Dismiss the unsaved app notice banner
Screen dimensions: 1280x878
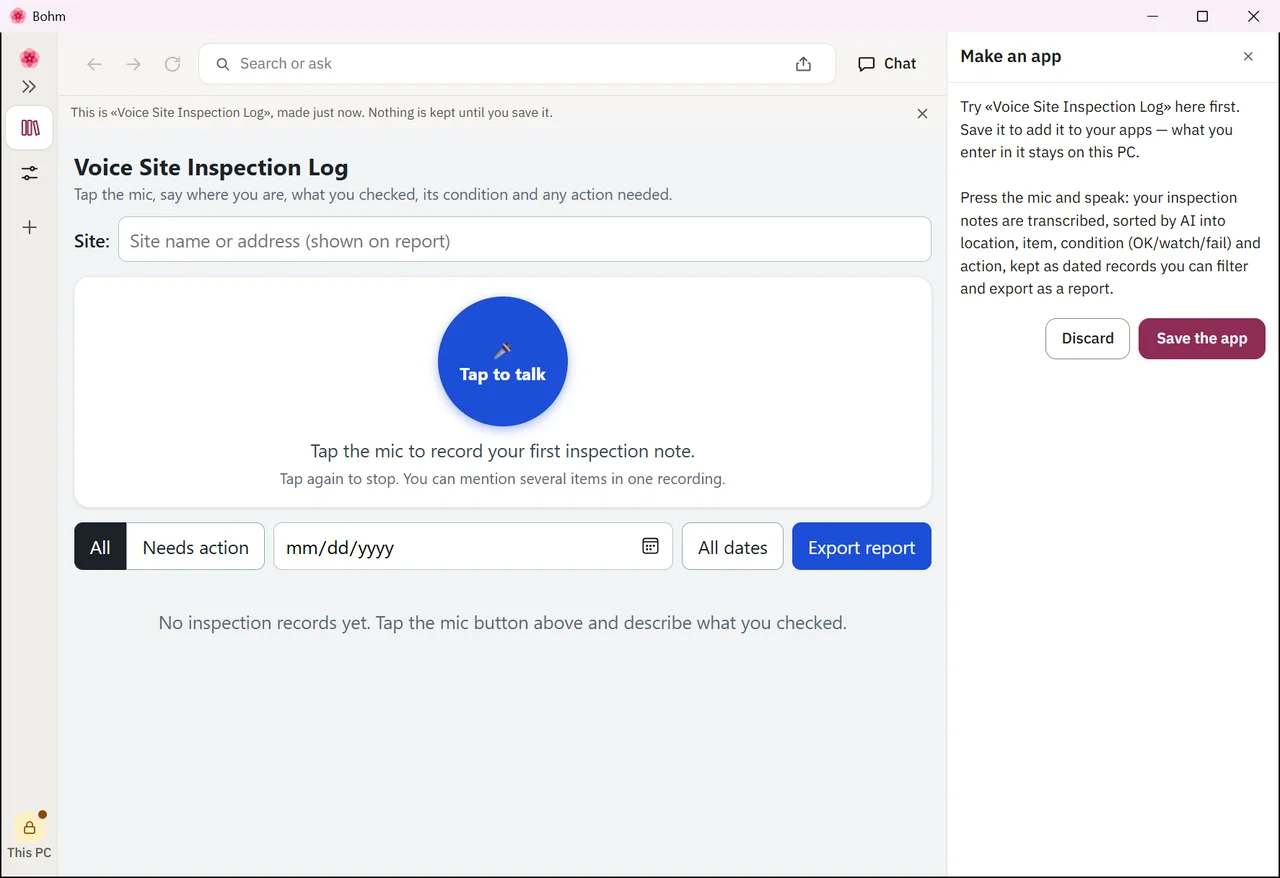[922, 114]
